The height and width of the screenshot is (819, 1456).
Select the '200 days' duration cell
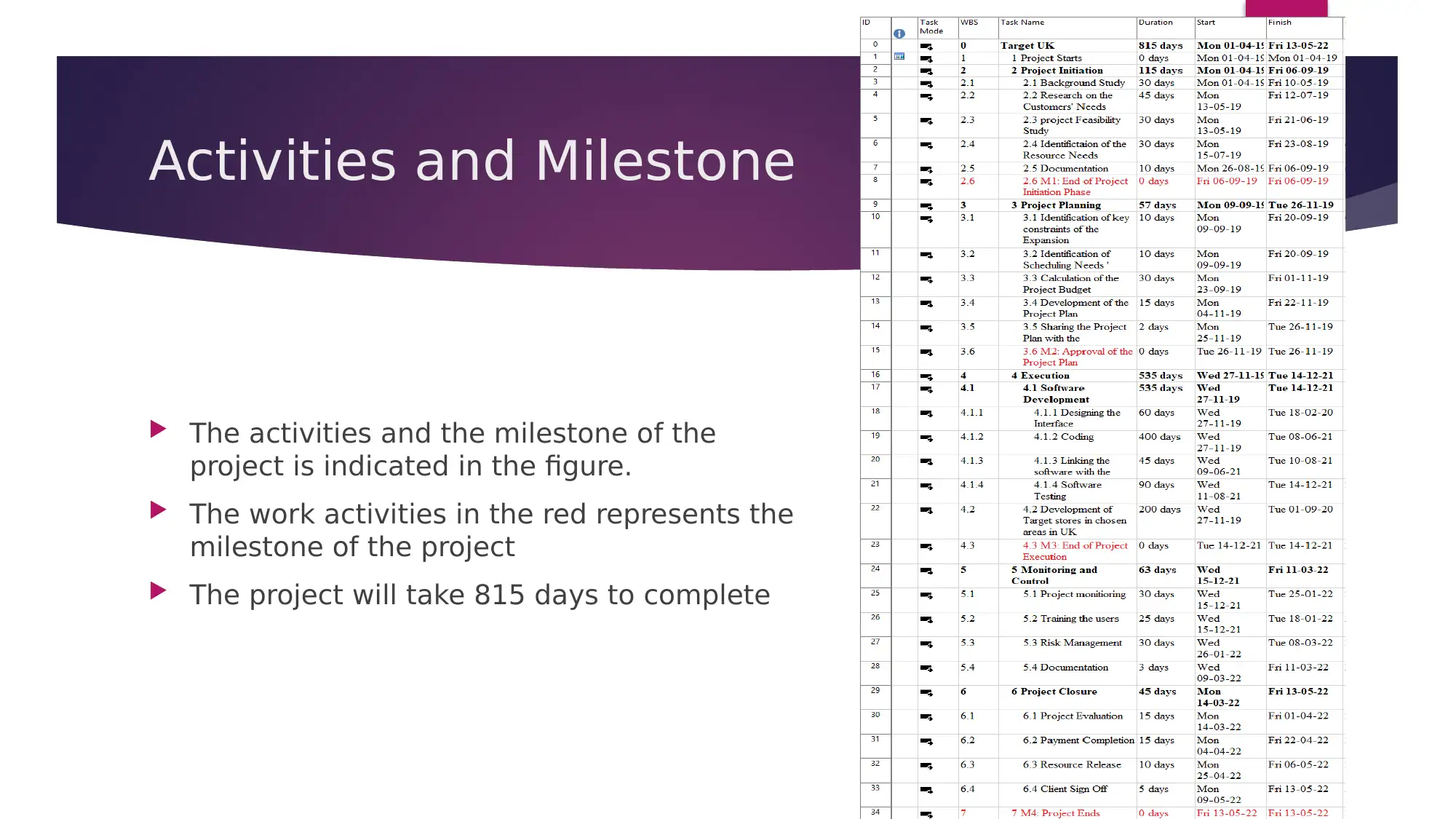tap(1165, 521)
